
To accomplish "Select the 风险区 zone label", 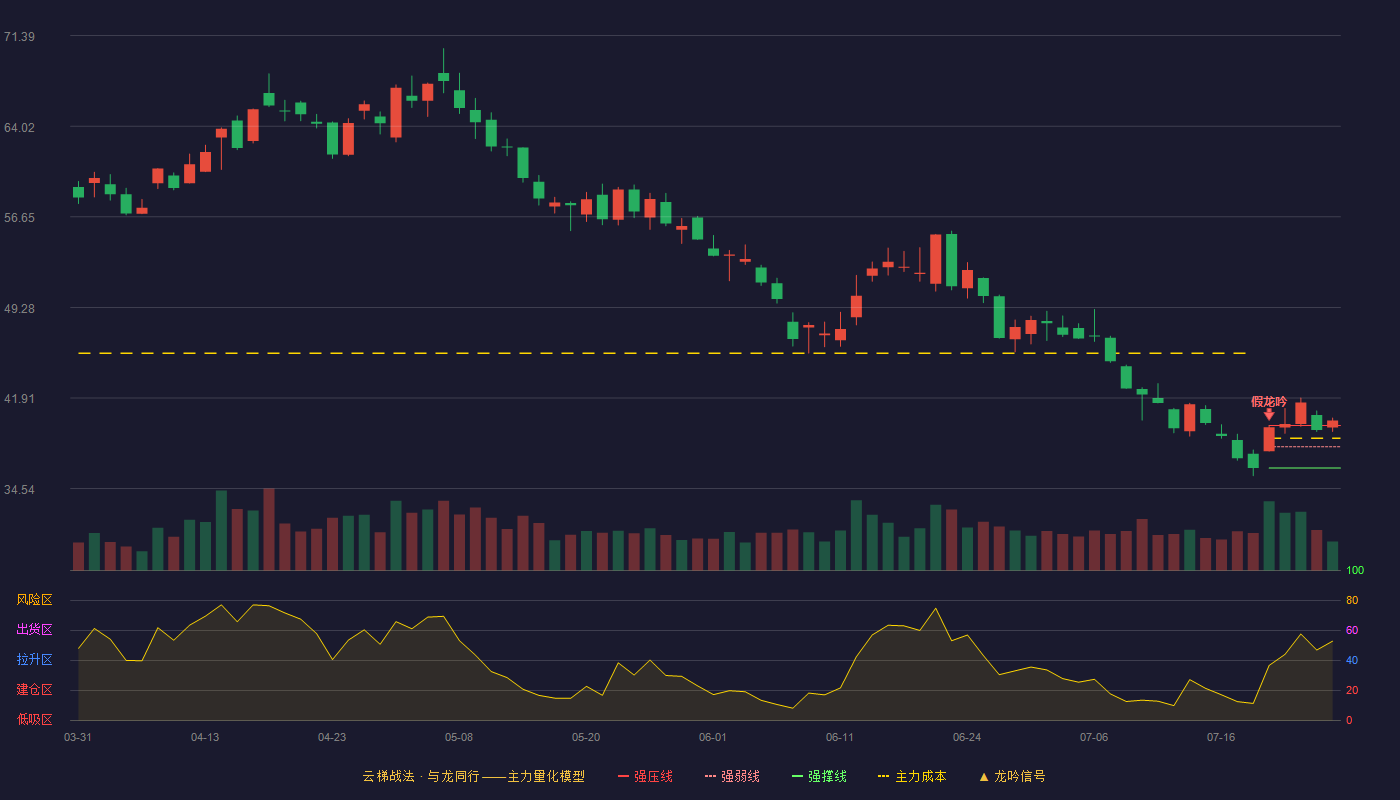I will pyautogui.click(x=34, y=600).
